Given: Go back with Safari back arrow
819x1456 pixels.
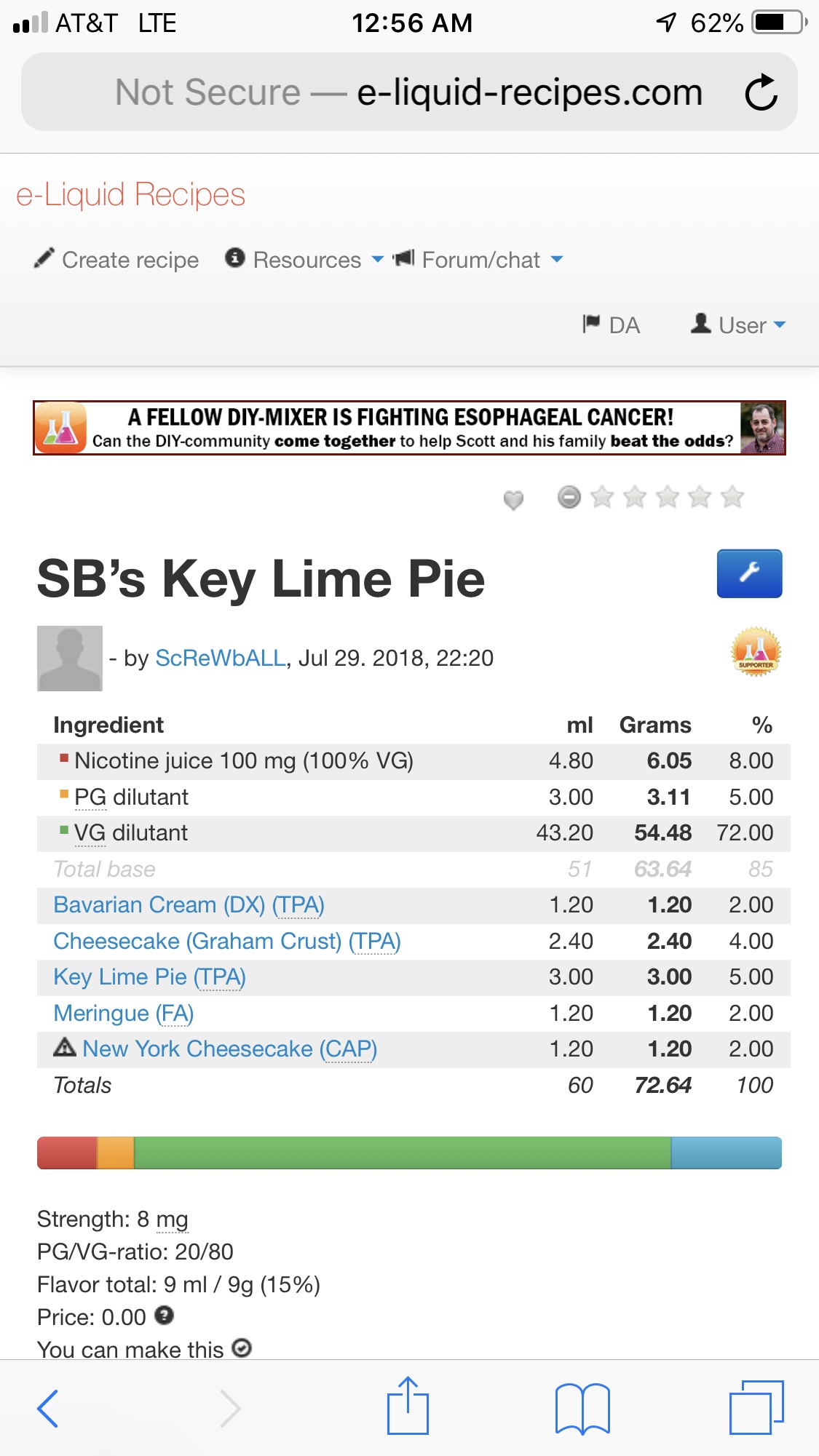Looking at the screenshot, I should pyautogui.click(x=48, y=1408).
